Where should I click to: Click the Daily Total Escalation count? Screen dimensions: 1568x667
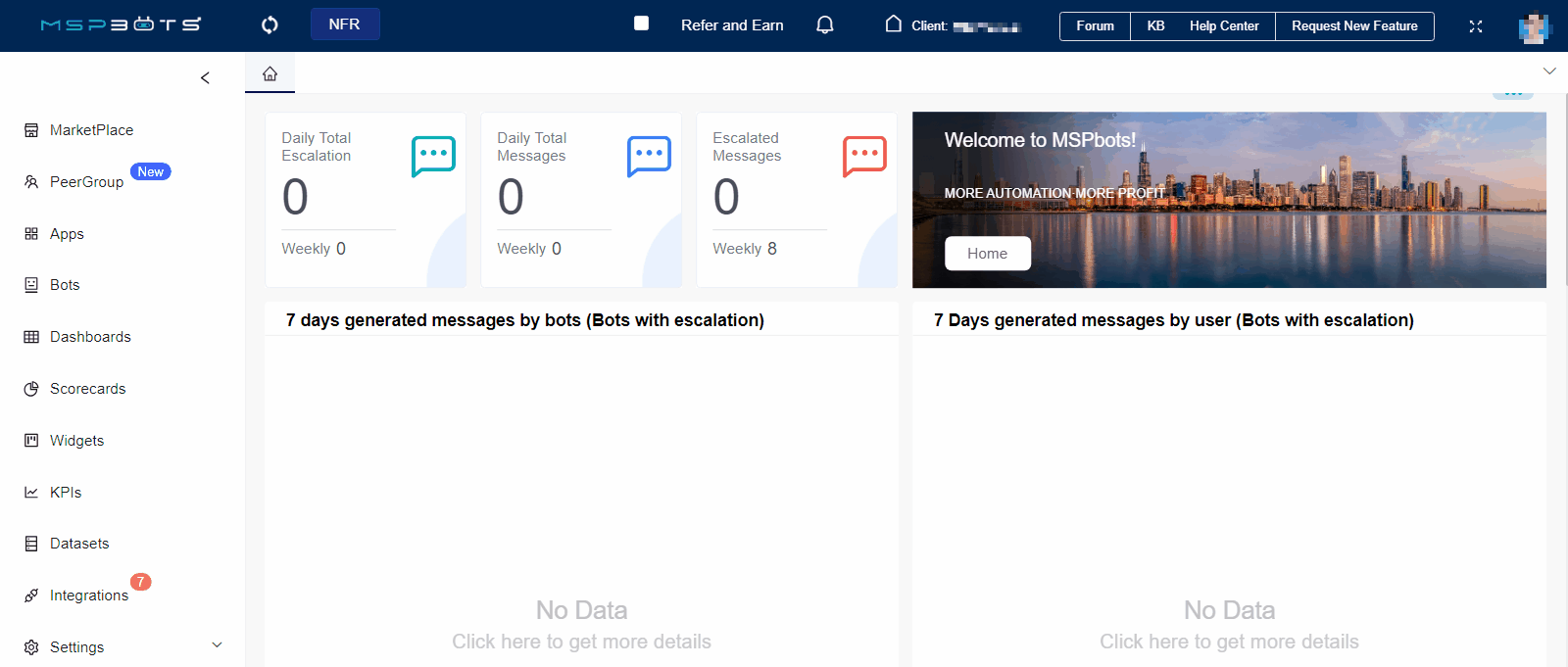pyautogui.click(x=295, y=197)
